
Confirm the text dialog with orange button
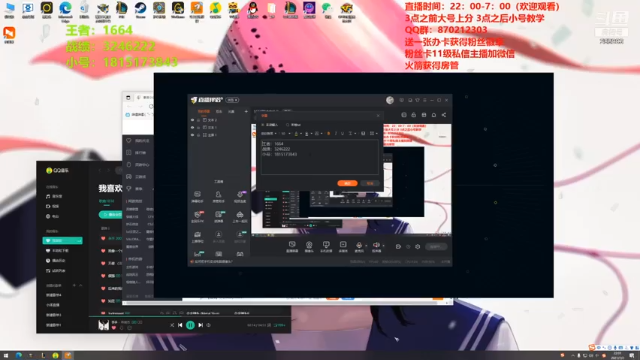click(347, 183)
